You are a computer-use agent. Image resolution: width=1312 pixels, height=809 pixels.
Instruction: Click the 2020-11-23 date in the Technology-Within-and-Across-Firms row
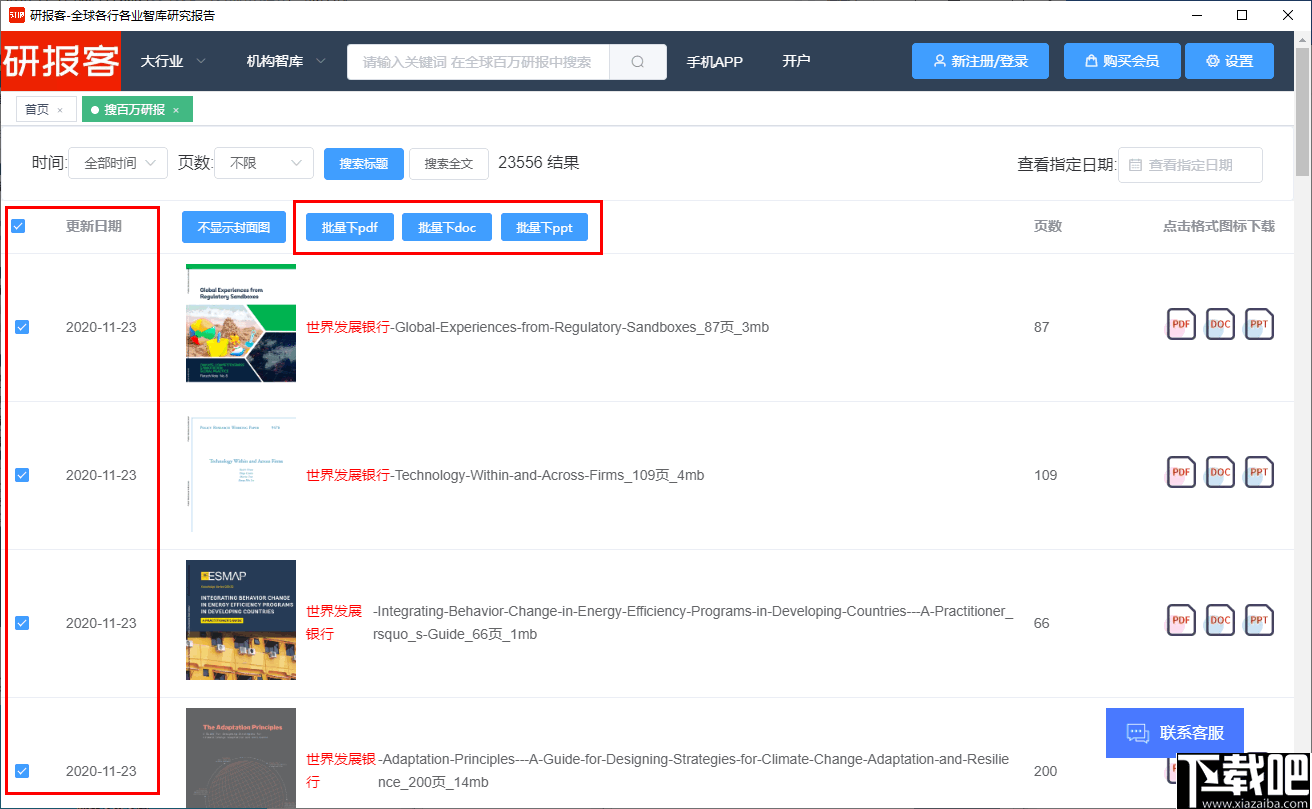click(x=101, y=475)
